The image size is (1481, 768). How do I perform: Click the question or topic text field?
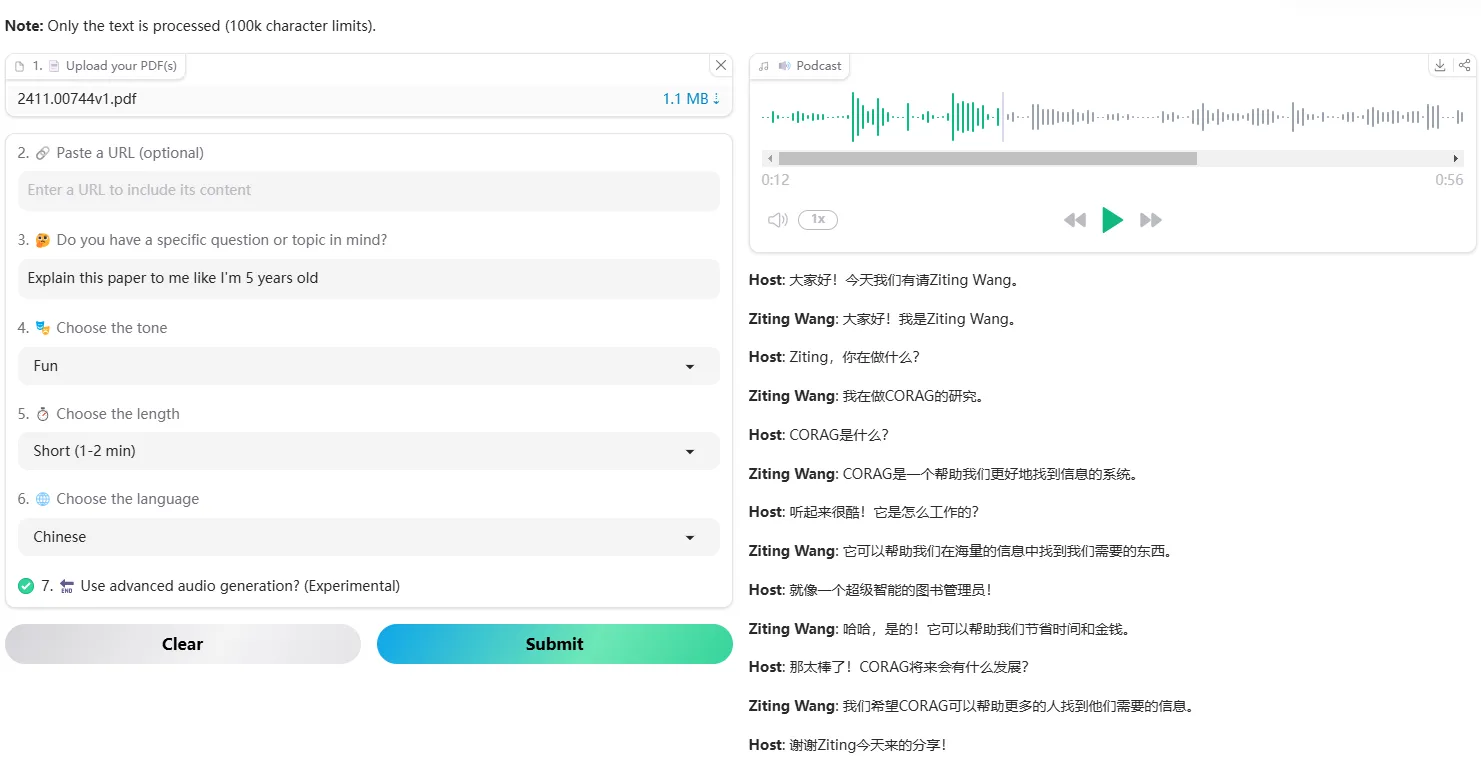[x=369, y=278]
